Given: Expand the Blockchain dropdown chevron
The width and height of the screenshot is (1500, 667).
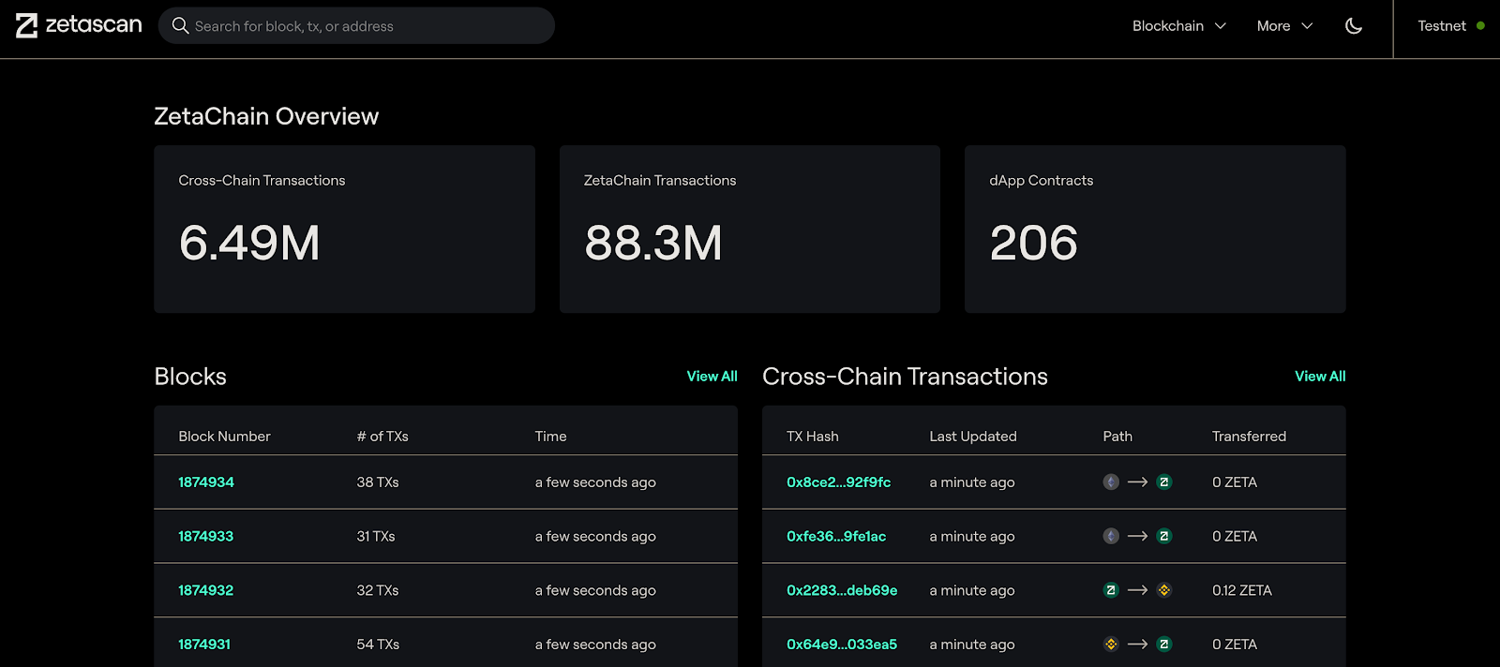Looking at the screenshot, I should pos(1221,26).
